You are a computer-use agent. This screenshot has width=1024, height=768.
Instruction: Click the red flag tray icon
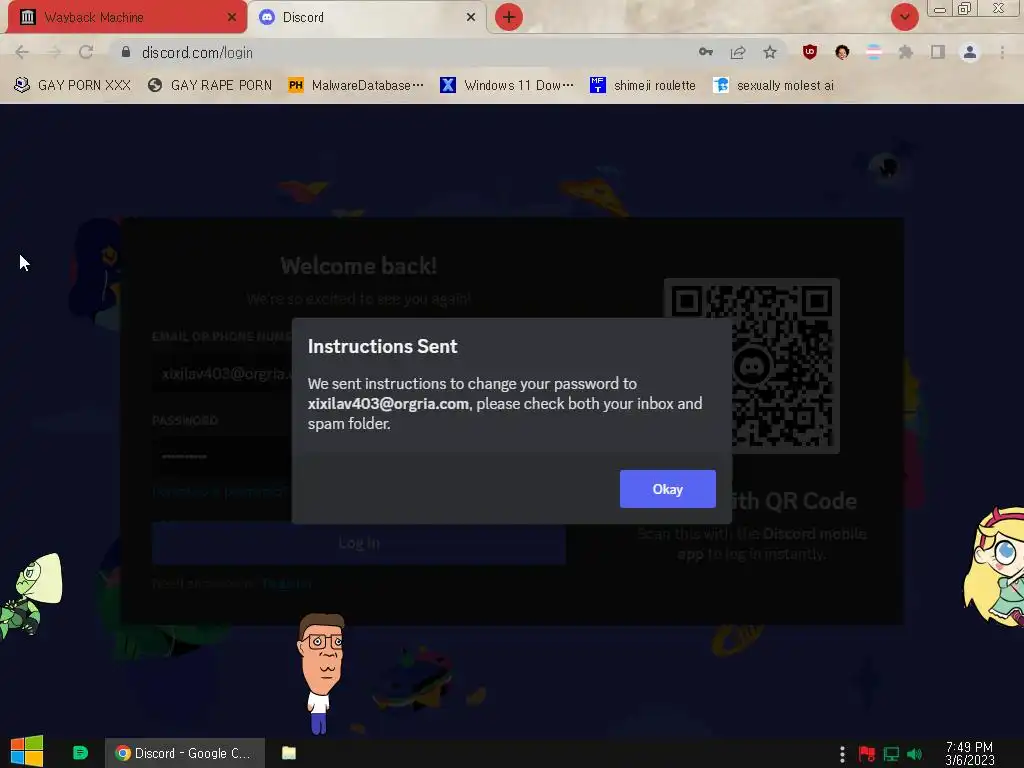click(867, 754)
